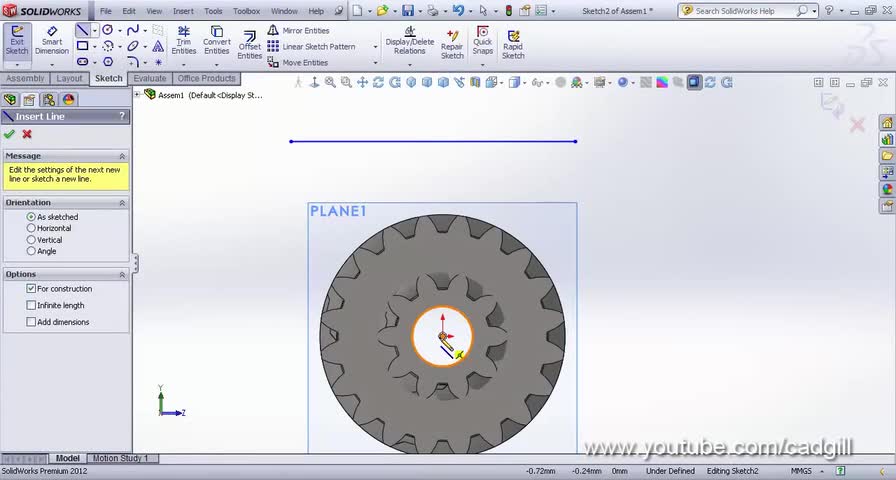Enable the Infinite length checkbox
896x480 pixels.
coord(31,305)
